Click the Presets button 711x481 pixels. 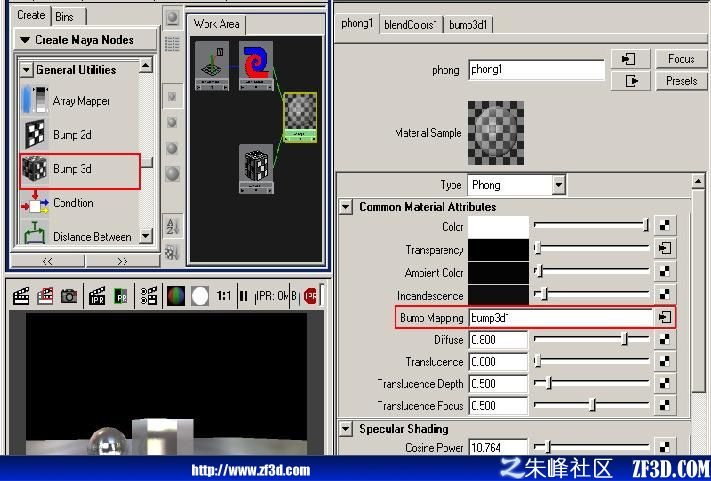(x=681, y=81)
